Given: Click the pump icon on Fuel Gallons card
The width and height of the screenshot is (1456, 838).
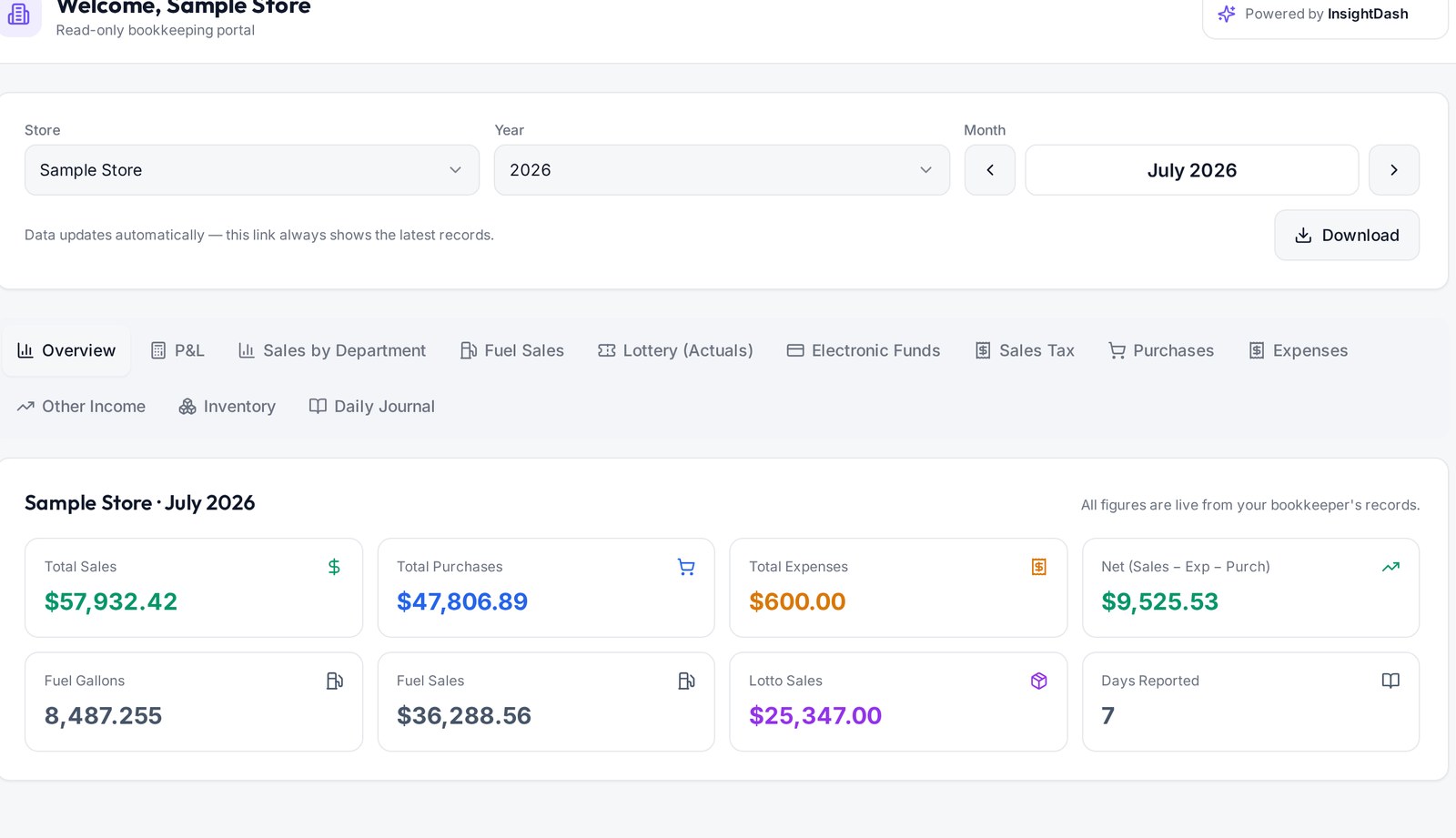Looking at the screenshot, I should pos(334,681).
